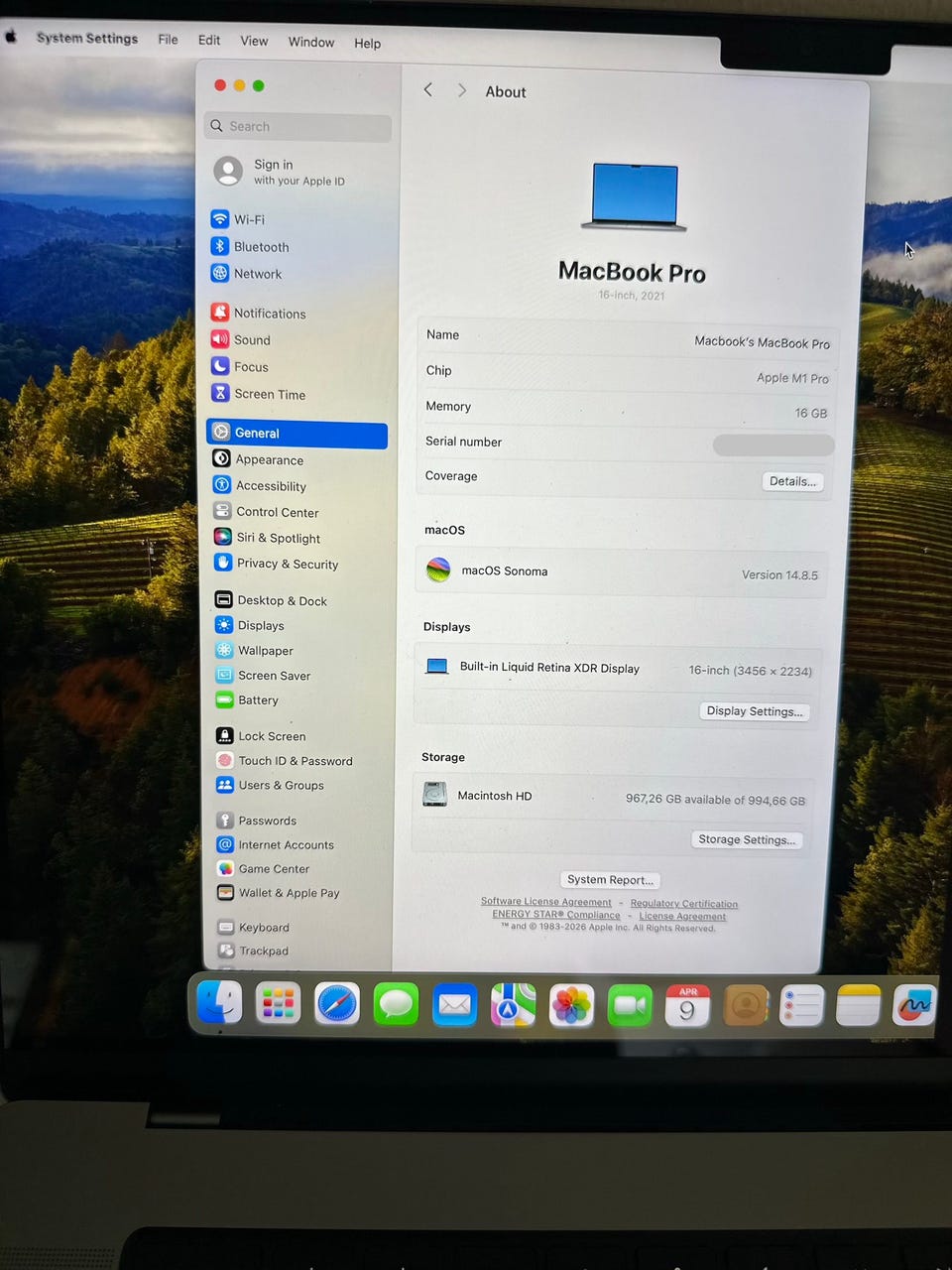Select Network in the sidebar
Viewport: 952px width, 1270px height.
pos(247,274)
